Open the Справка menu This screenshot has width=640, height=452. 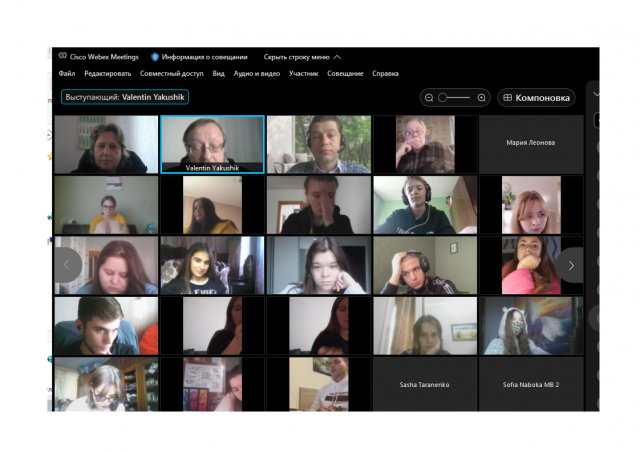pos(385,73)
